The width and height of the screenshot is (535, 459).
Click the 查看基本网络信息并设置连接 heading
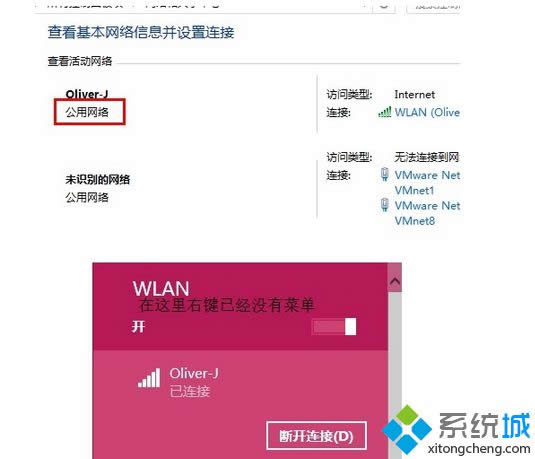coord(141,32)
